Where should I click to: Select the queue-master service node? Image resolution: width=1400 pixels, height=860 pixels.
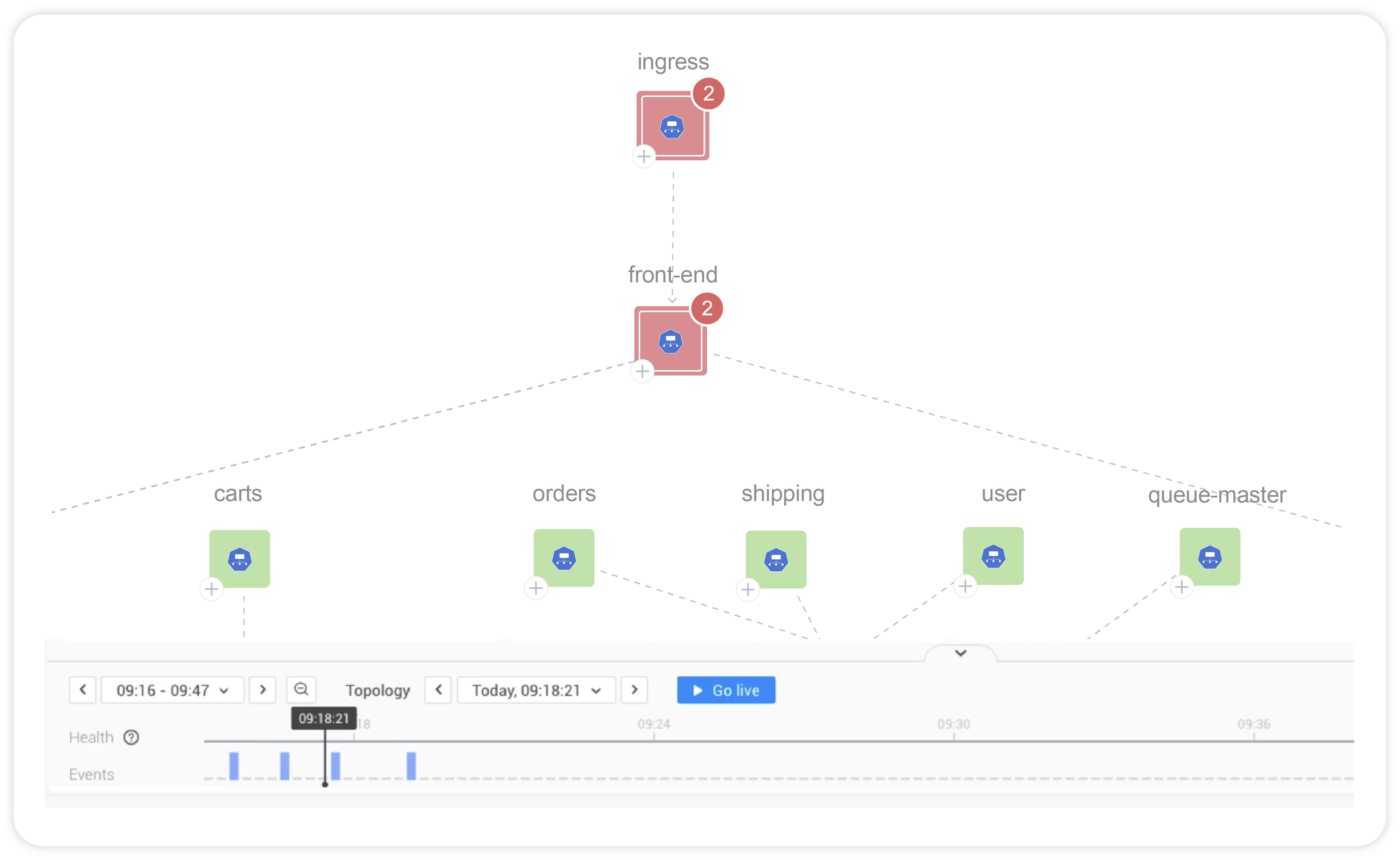[1209, 556]
